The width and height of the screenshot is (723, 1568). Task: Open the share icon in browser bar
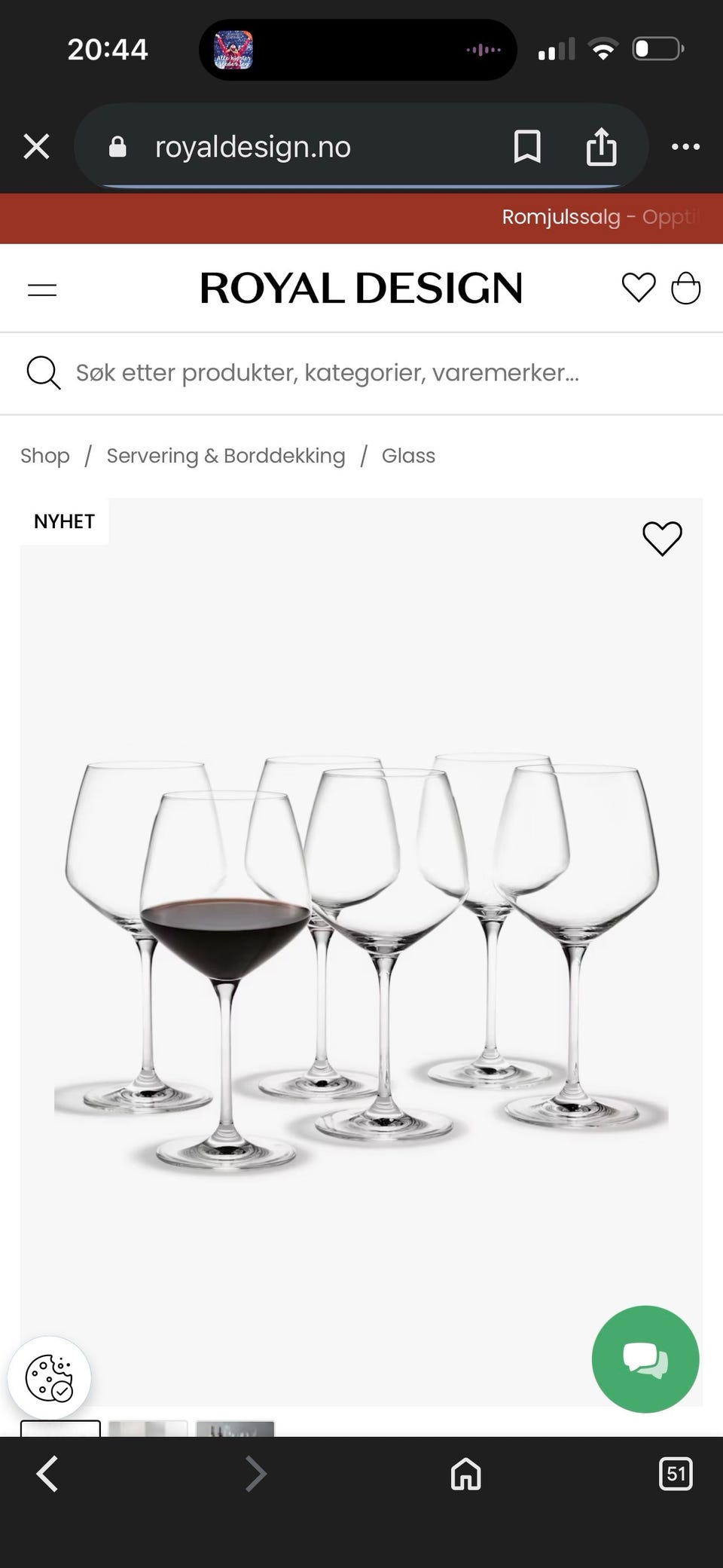pyautogui.click(x=601, y=145)
